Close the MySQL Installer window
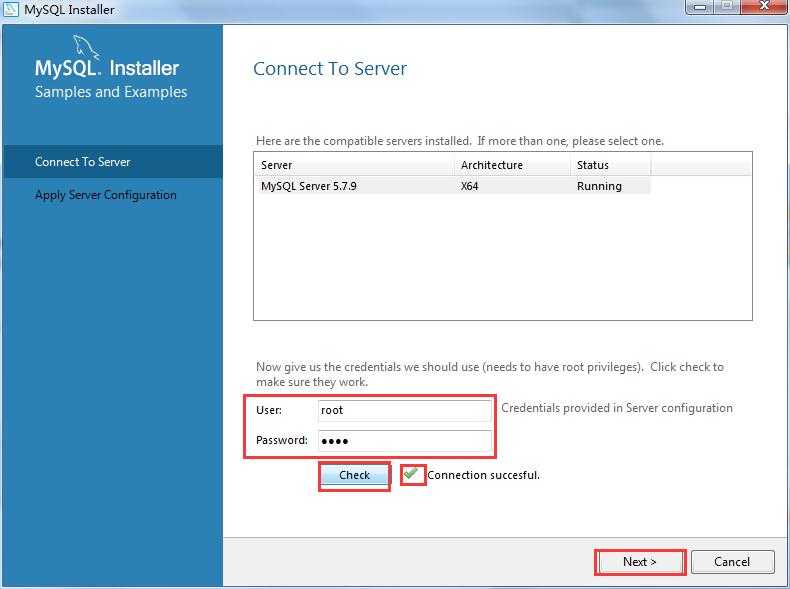Screen dimensions: 790x589 tap(764, 7)
